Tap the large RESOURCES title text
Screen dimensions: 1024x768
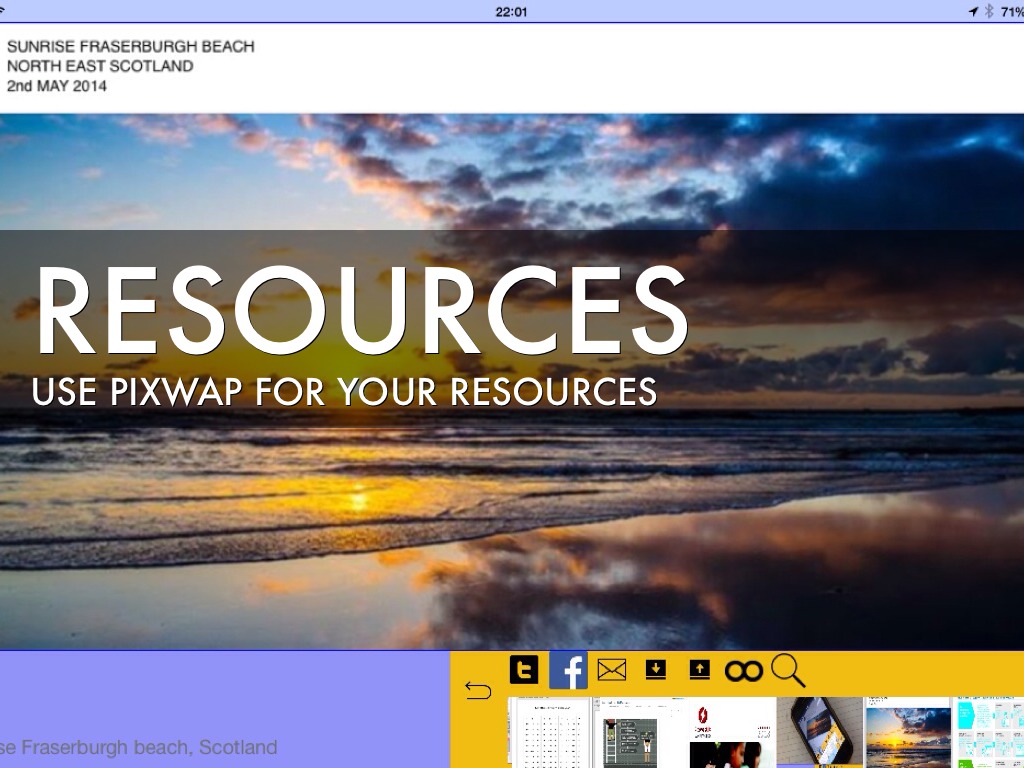pos(360,312)
